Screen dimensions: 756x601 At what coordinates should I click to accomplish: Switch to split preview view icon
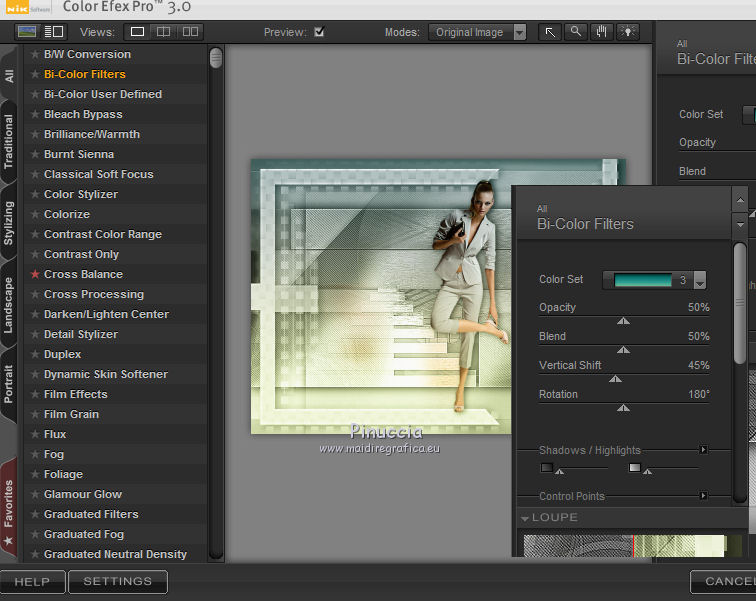click(163, 32)
